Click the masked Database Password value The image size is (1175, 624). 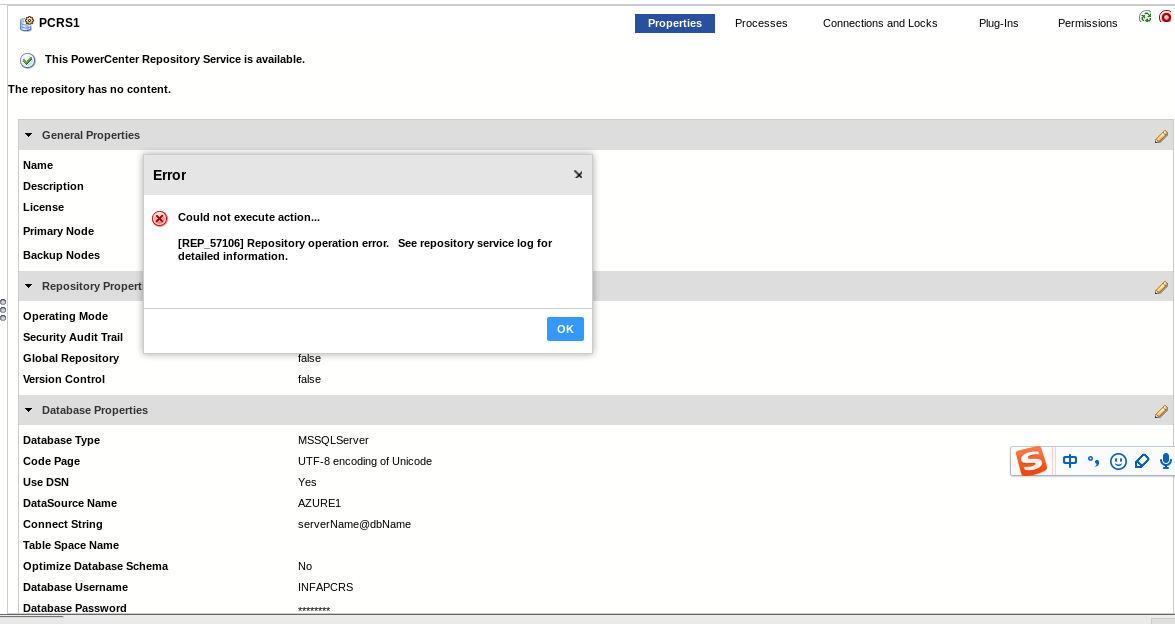click(314, 609)
